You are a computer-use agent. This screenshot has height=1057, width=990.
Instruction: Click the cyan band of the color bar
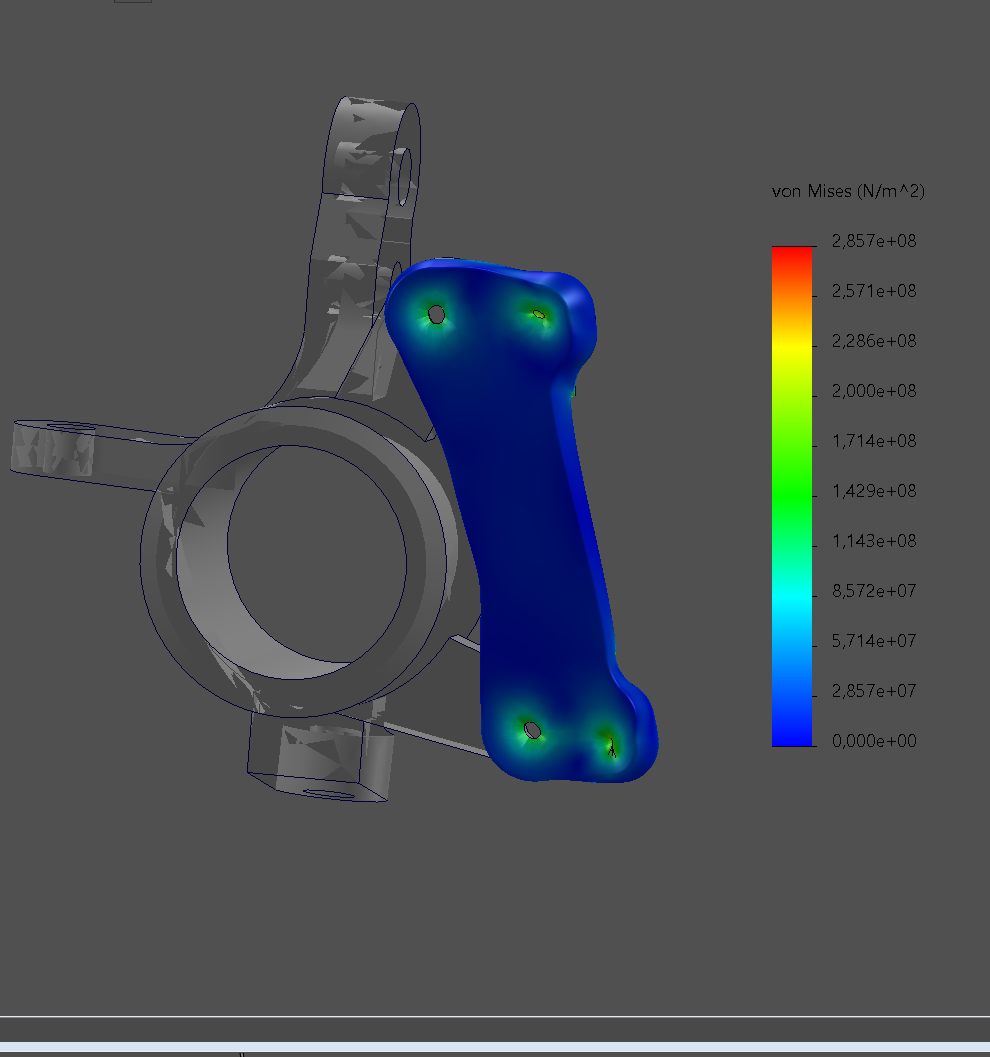[x=791, y=592]
